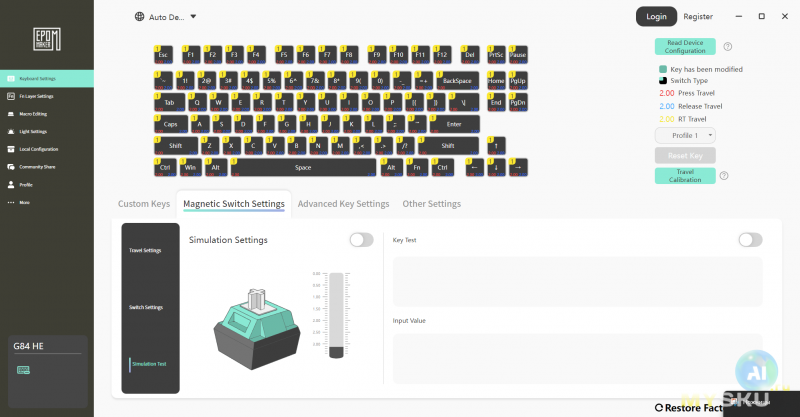This screenshot has width=800, height=417.
Task: Open the floating AI assistant bubble
Action: (756, 372)
